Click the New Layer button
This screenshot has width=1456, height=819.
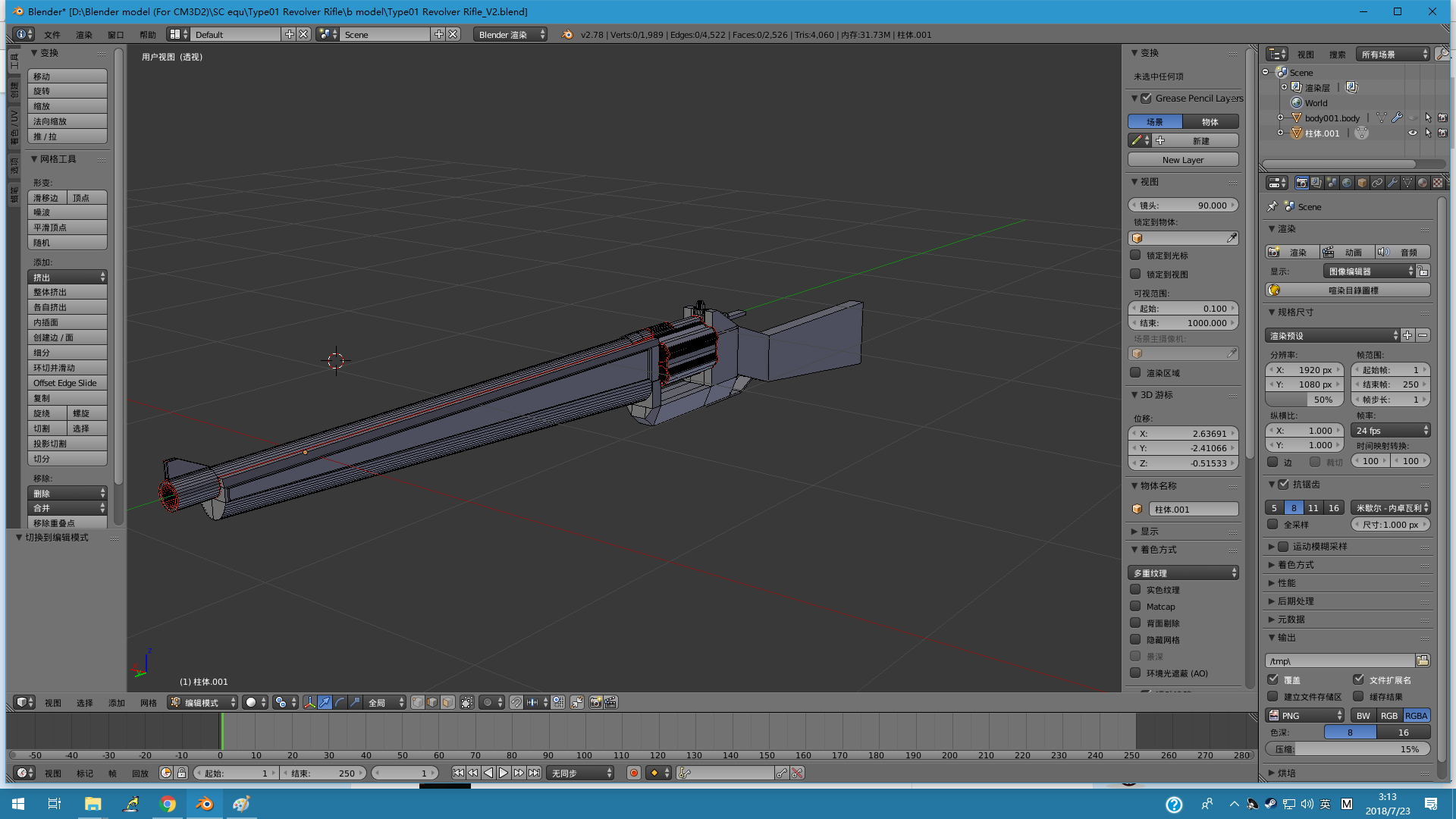point(1182,160)
